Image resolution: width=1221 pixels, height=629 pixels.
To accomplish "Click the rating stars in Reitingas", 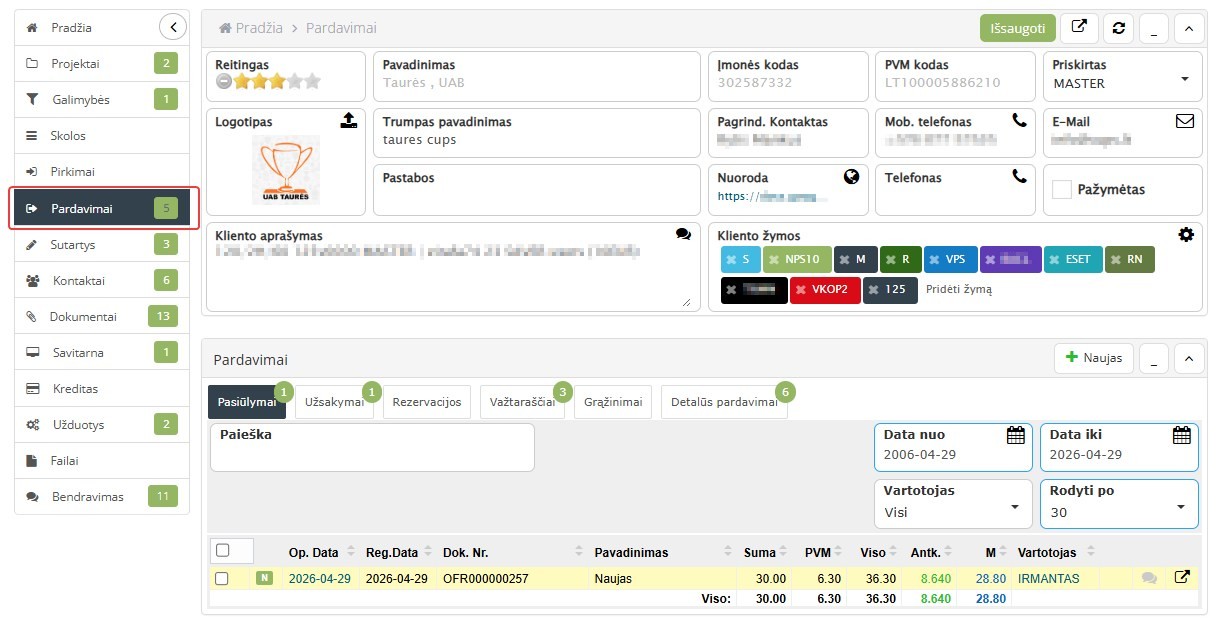I will 278,83.
